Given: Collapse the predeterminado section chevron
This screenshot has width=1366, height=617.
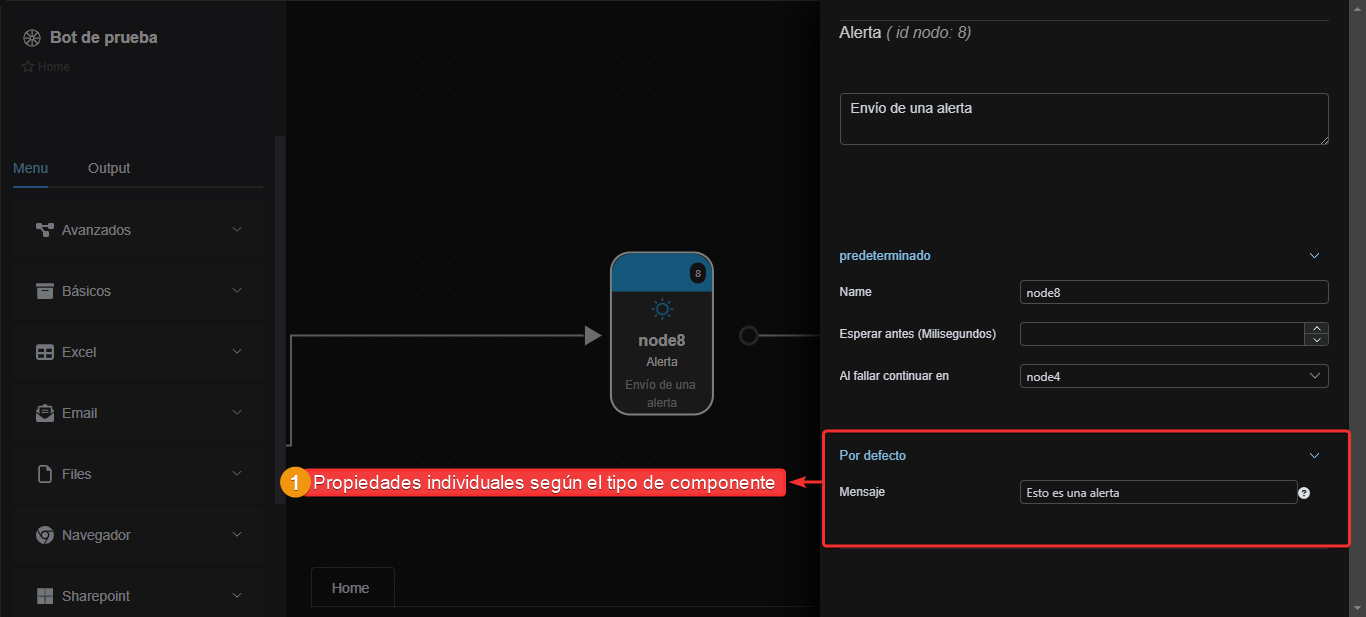Looking at the screenshot, I should [x=1315, y=256].
